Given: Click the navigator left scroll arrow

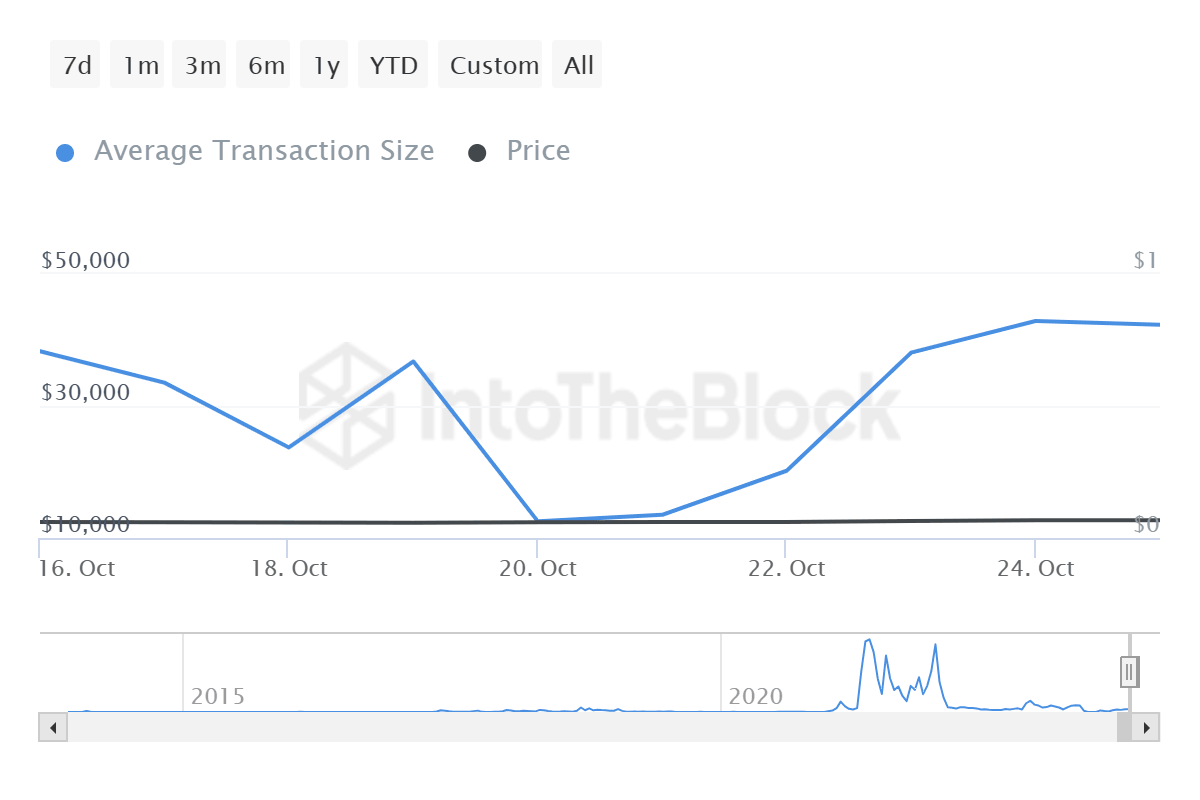Looking at the screenshot, I should coord(52,727).
